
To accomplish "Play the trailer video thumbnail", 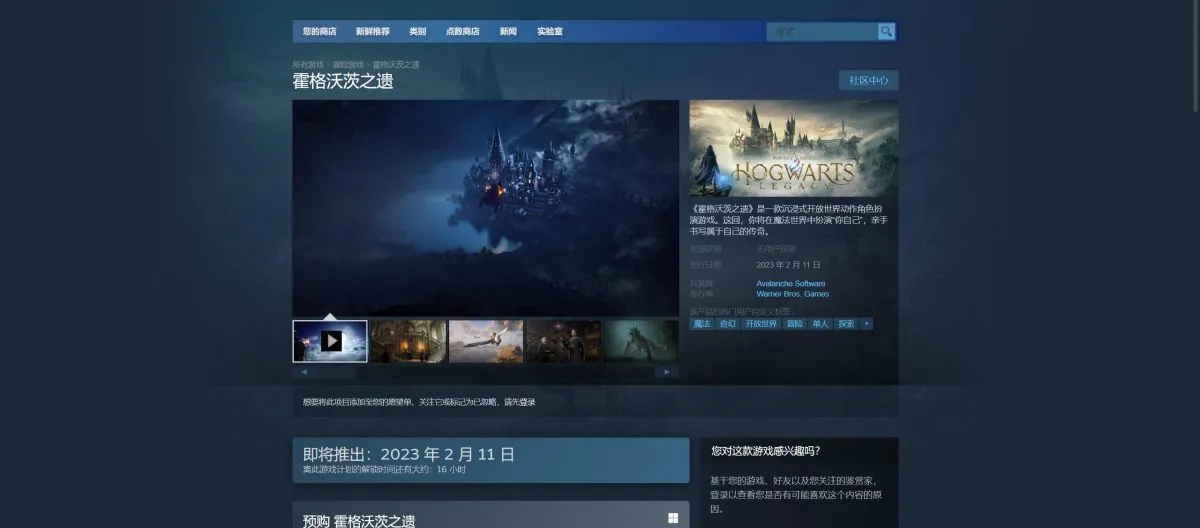I will point(330,341).
